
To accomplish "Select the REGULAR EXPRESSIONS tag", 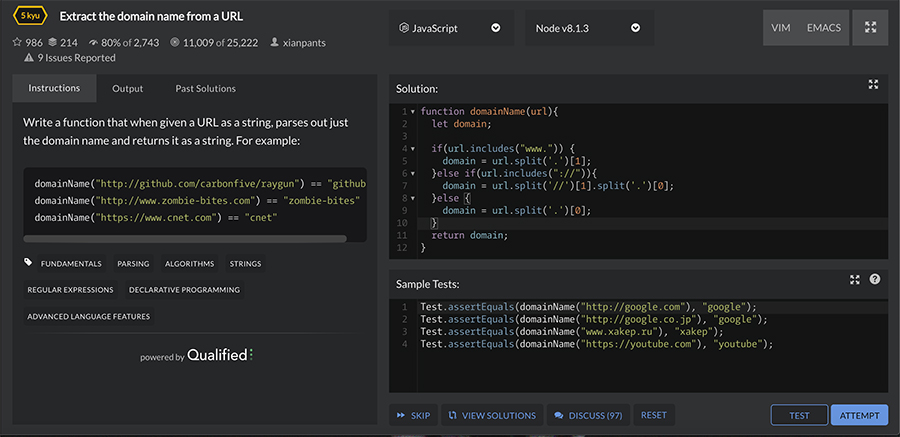I will click(x=71, y=290).
